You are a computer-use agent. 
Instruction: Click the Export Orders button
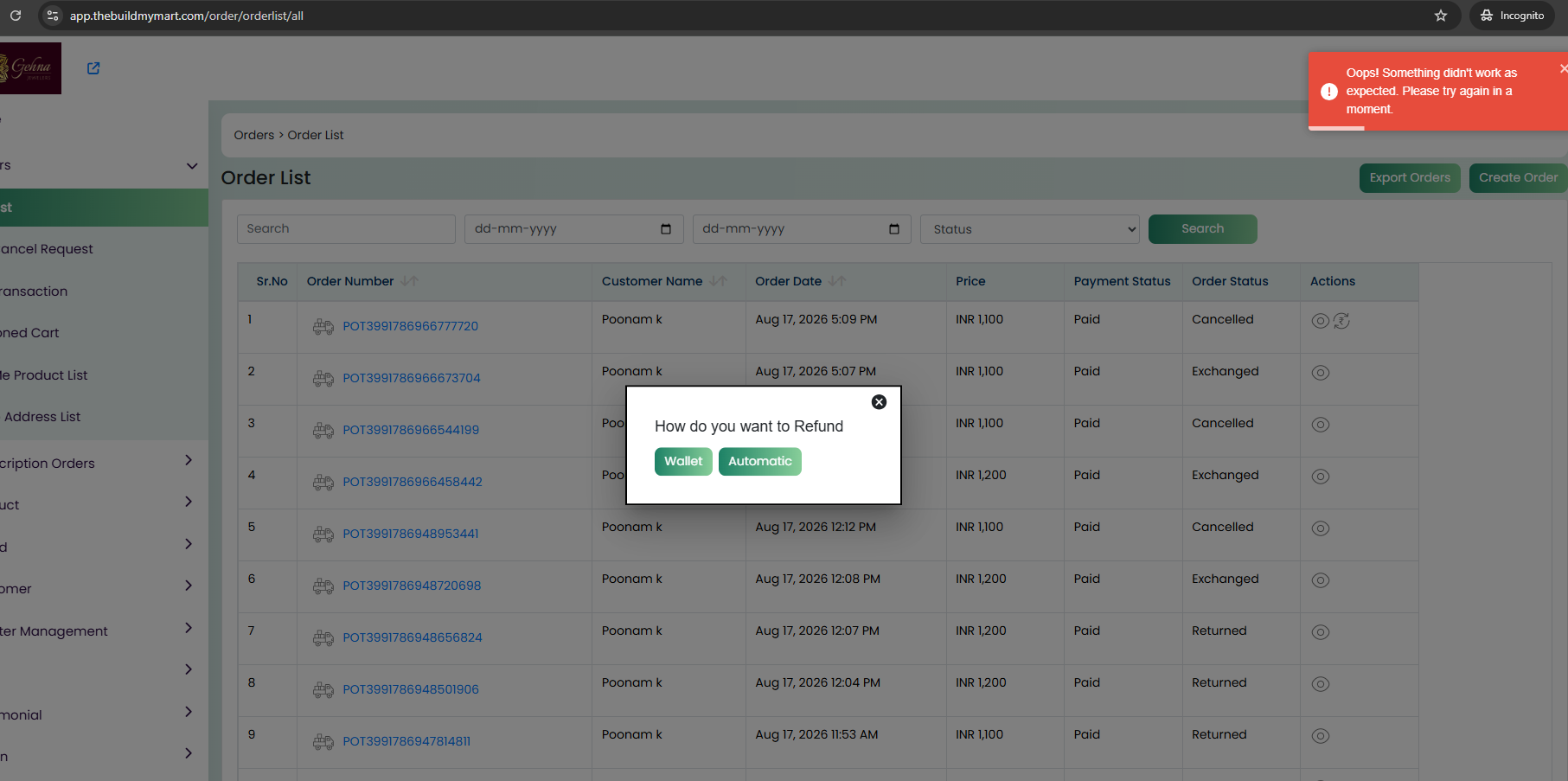point(1410,178)
